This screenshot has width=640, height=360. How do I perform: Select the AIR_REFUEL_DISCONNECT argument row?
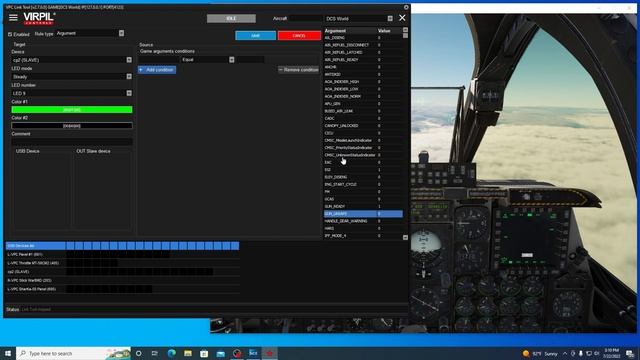pos(363,45)
